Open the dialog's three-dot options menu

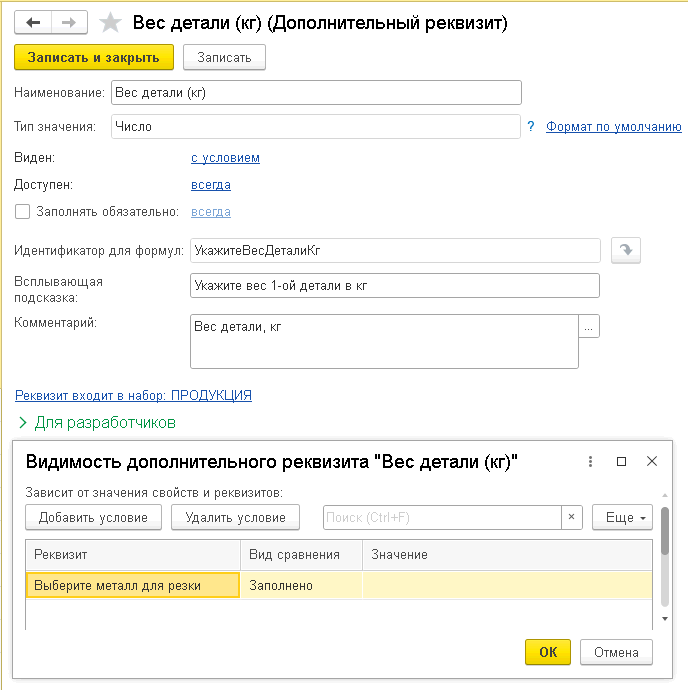(x=591, y=461)
